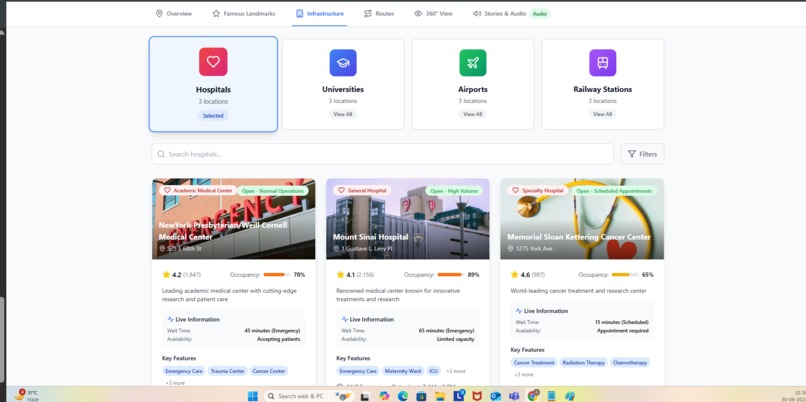
Task: Click the Railway Stations train icon
Action: point(602,63)
